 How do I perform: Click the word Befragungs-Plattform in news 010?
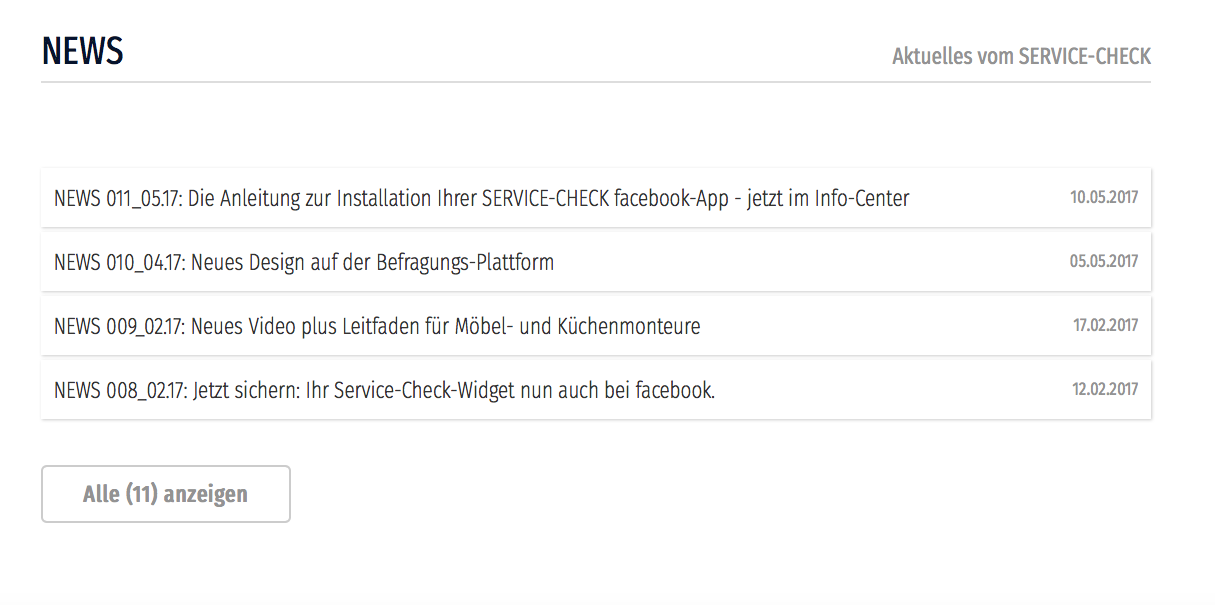(465, 262)
